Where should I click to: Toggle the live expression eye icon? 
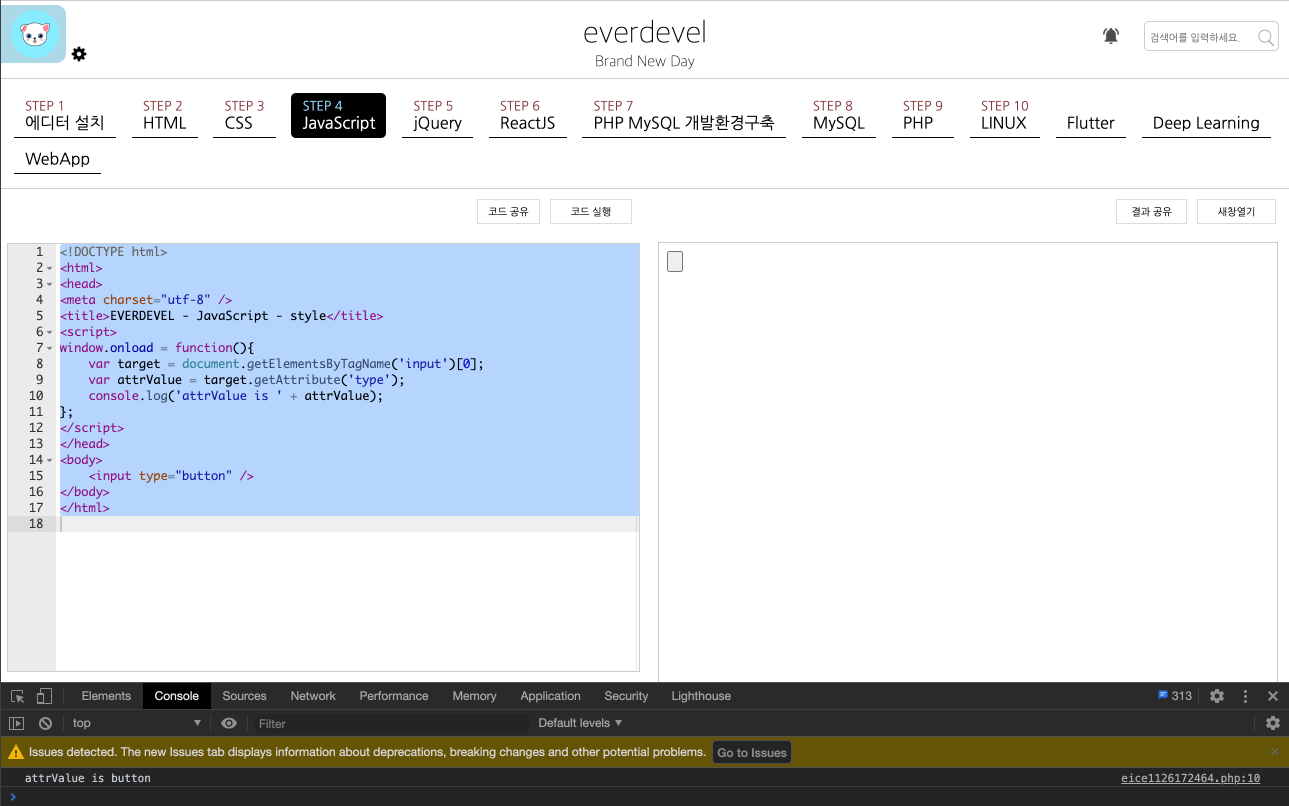pyautogui.click(x=229, y=723)
